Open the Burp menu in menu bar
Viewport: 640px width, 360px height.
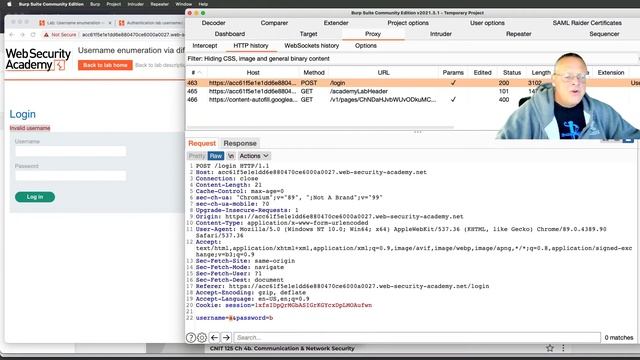click(x=95, y=4)
